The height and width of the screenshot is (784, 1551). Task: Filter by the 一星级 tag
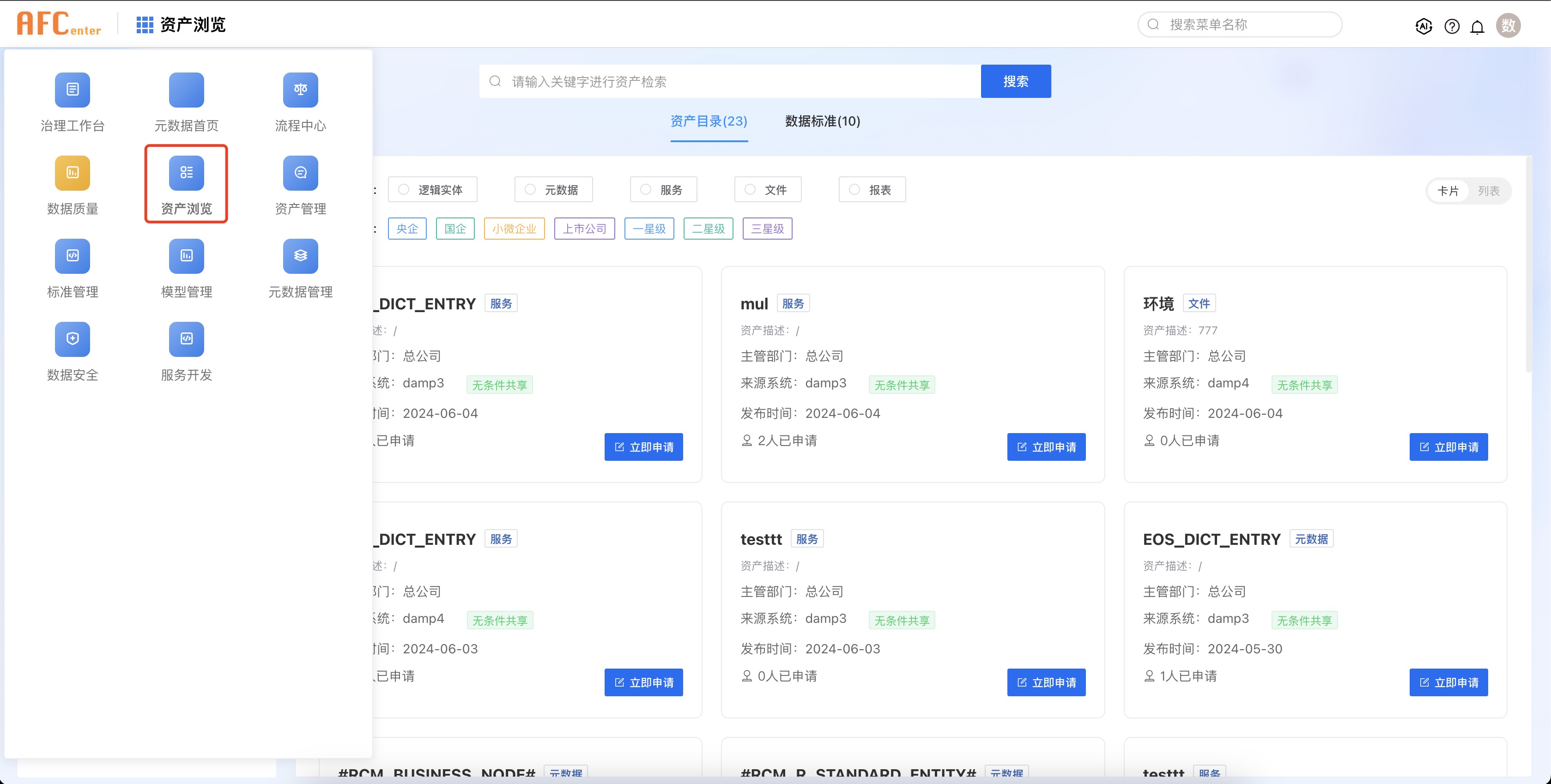pyautogui.click(x=649, y=229)
